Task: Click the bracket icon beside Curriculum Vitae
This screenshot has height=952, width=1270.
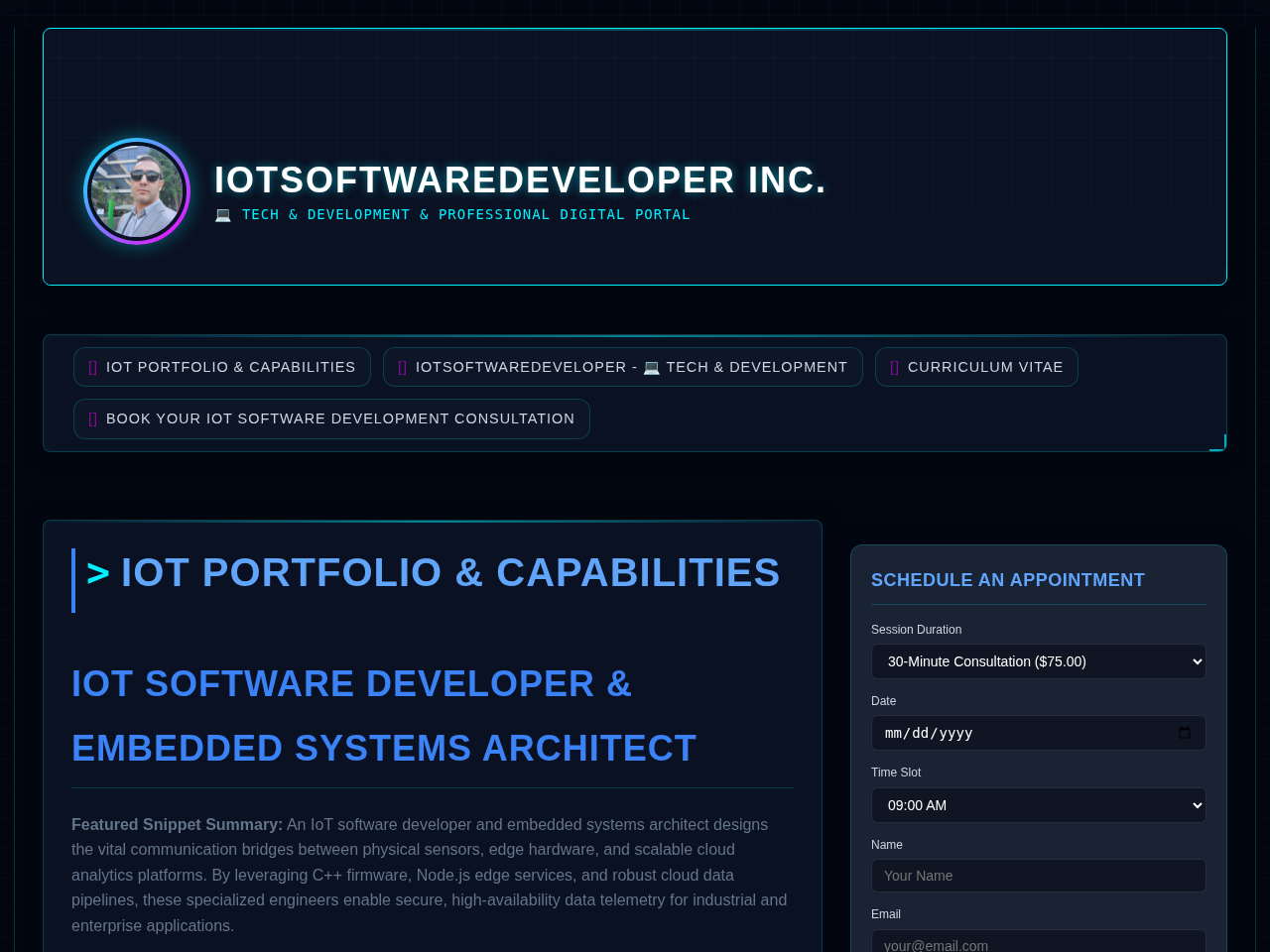Action: 895,367
